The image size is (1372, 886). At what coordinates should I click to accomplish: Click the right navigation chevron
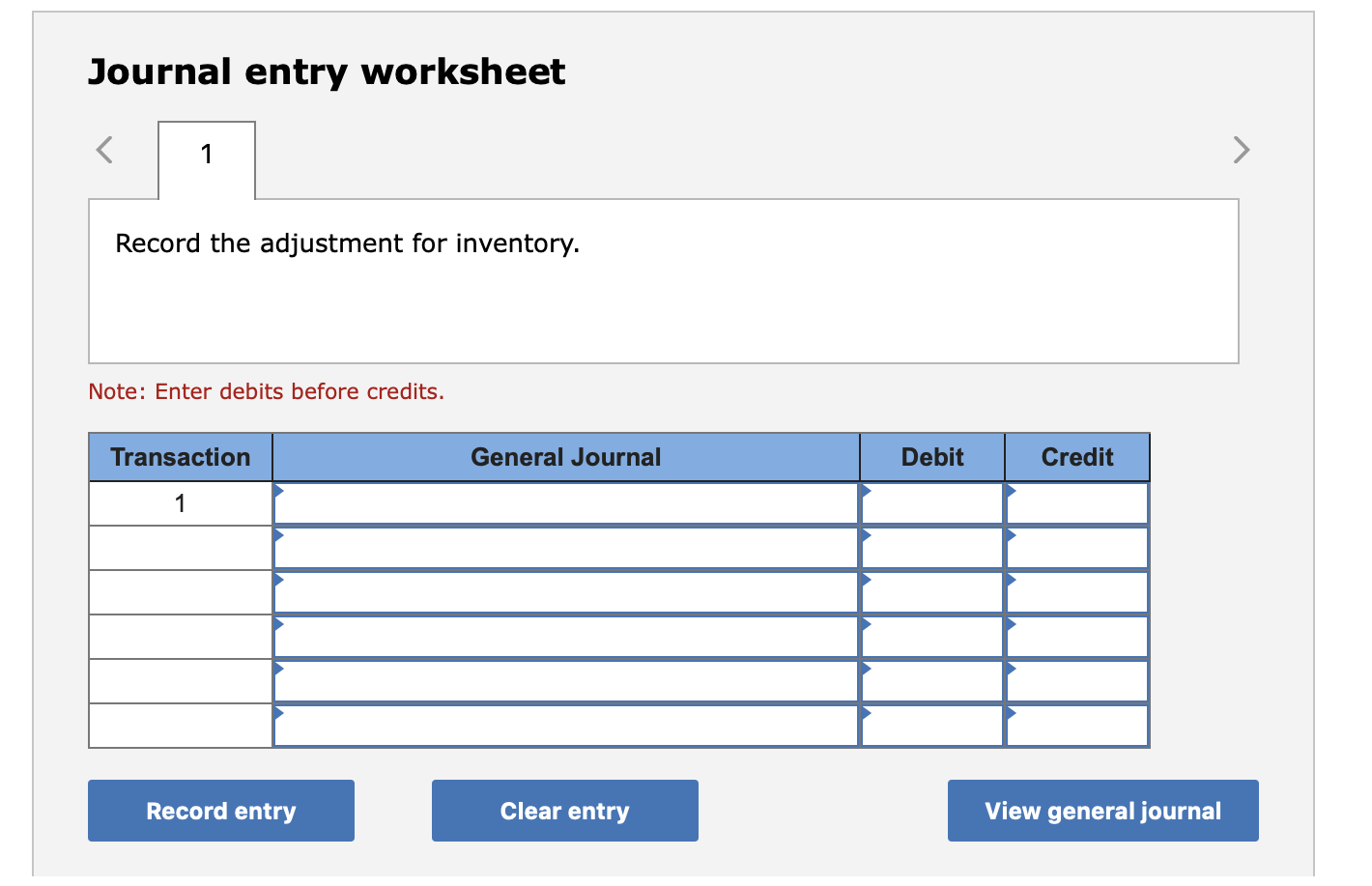[1241, 150]
